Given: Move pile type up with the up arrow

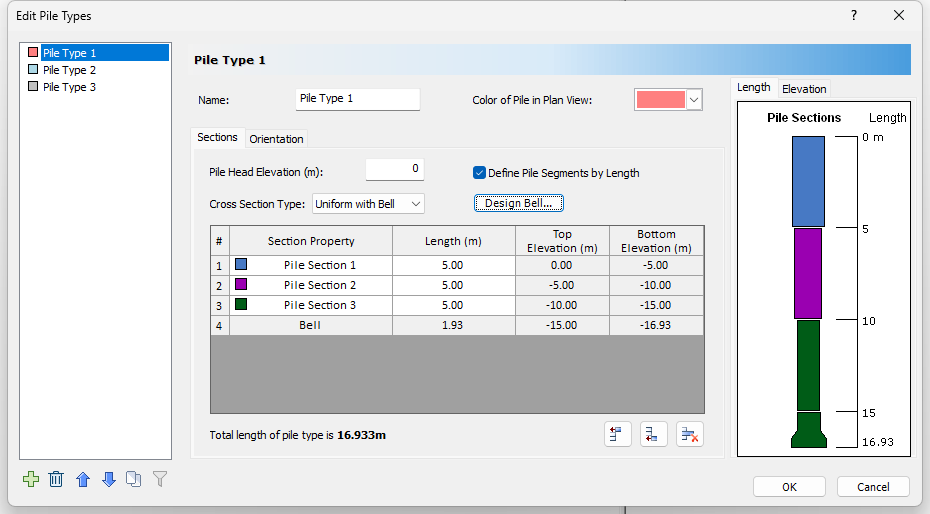Looking at the screenshot, I should coord(83,480).
